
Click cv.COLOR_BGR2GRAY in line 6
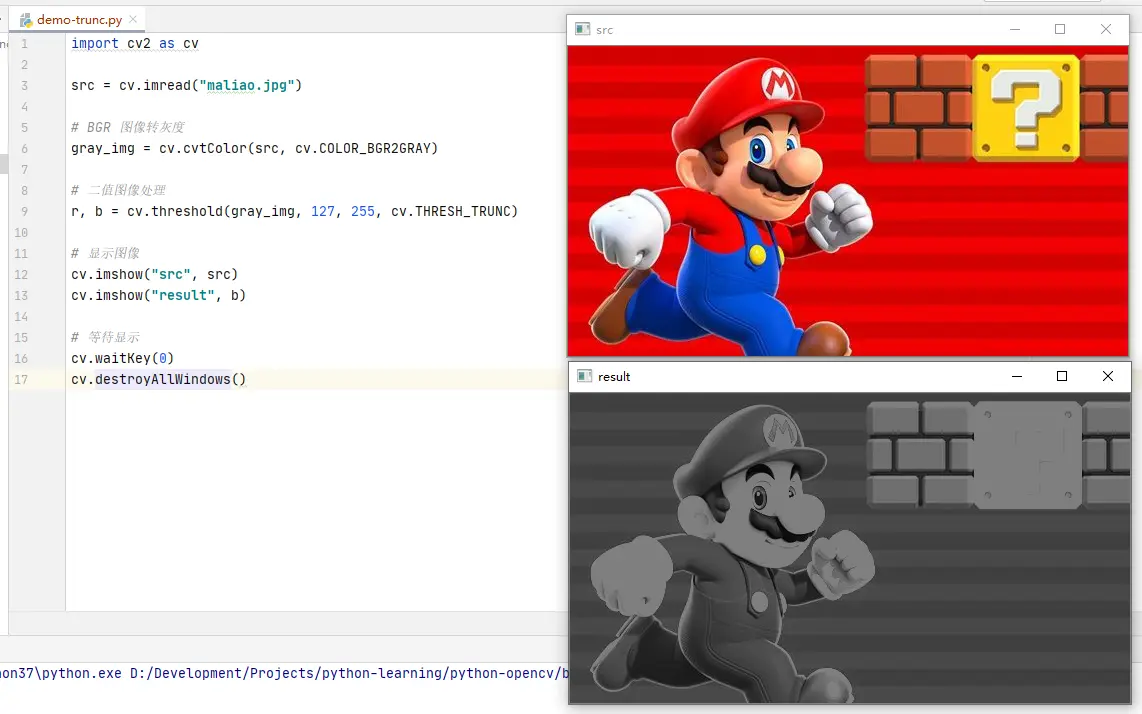363,148
